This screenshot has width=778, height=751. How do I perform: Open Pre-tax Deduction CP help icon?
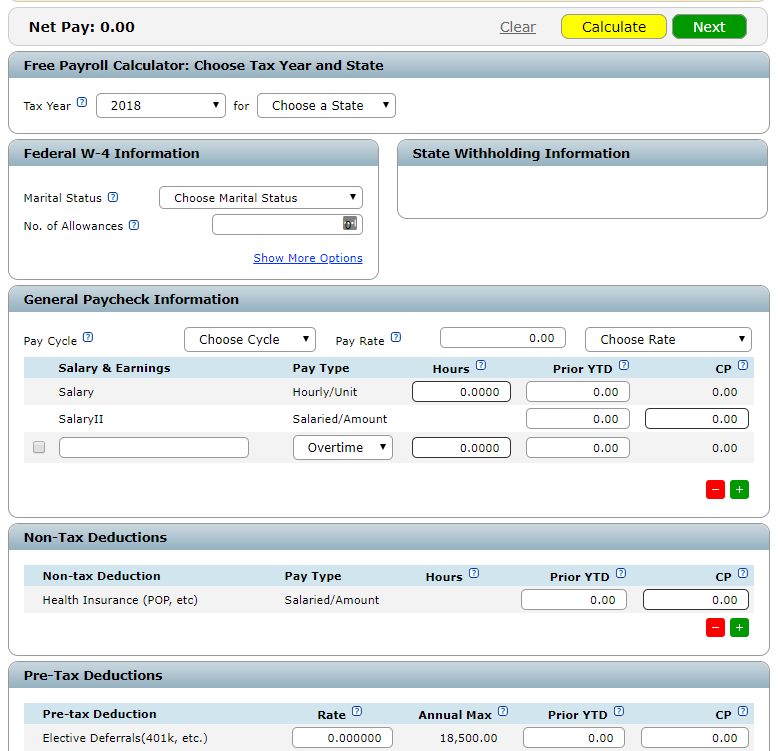click(x=743, y=711)
